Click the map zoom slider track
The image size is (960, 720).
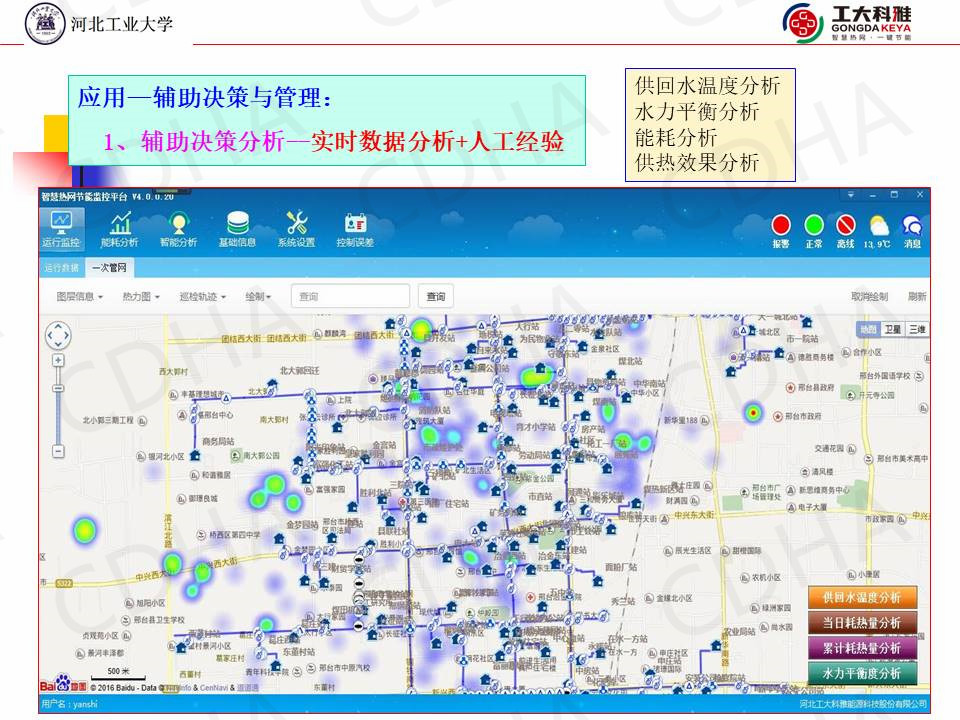click(x=58, y=405)
